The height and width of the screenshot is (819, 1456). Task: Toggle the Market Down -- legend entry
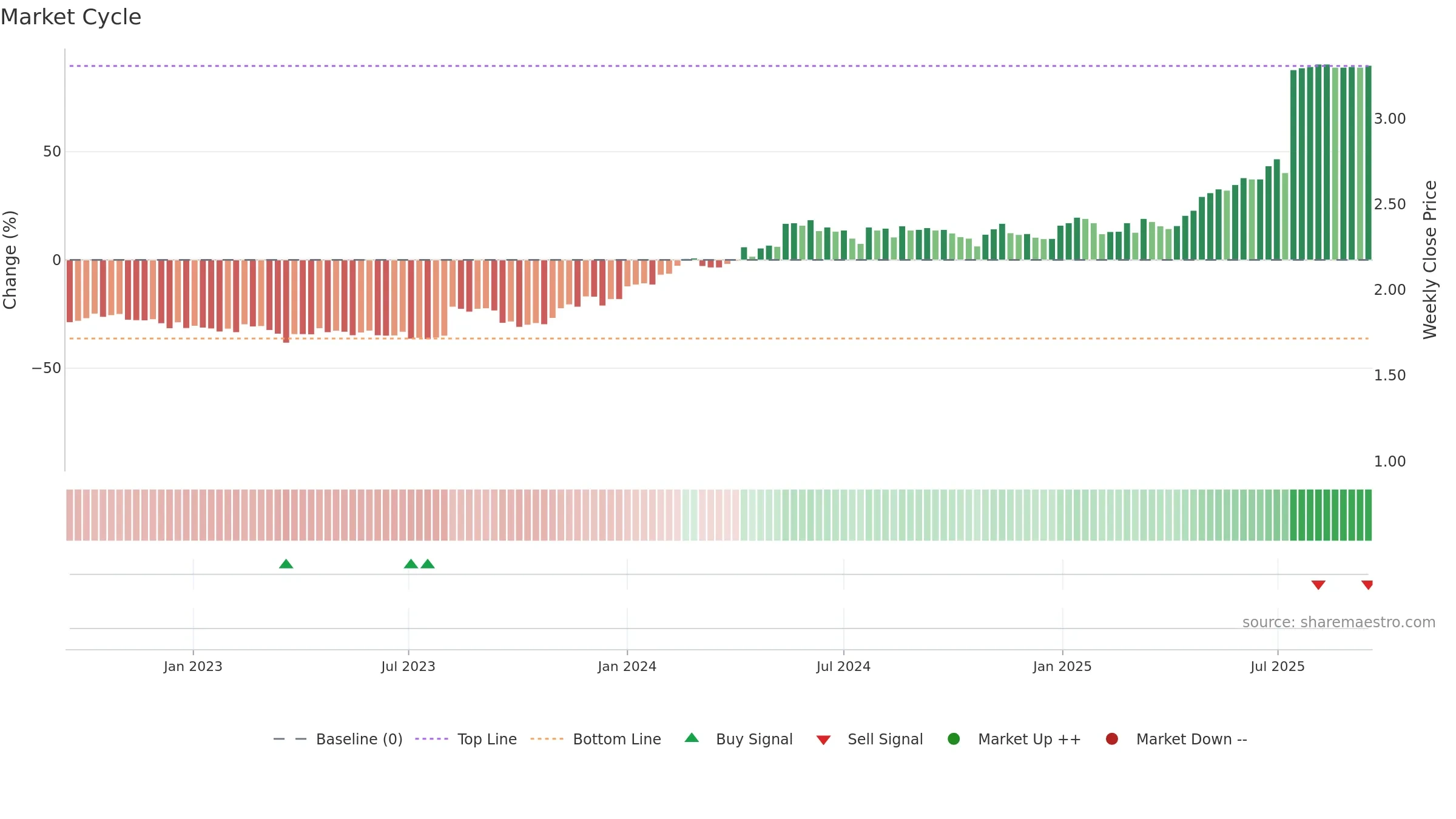point(1176,739)
